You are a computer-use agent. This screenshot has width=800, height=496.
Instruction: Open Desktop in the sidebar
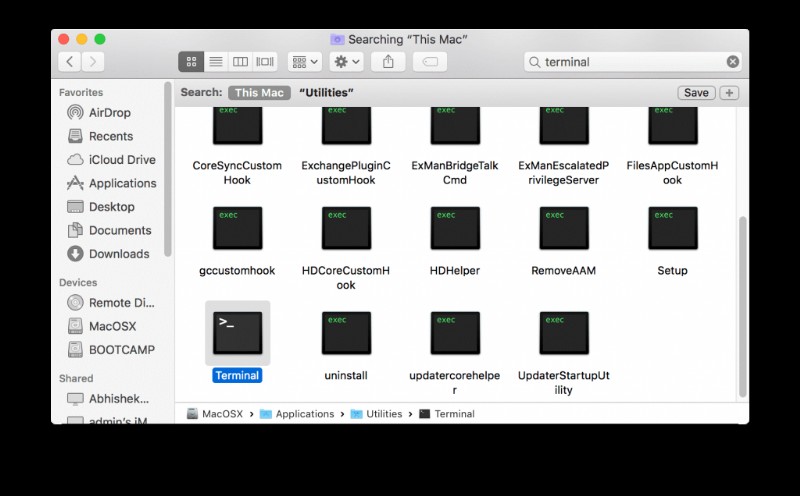(x=101, y=207)
